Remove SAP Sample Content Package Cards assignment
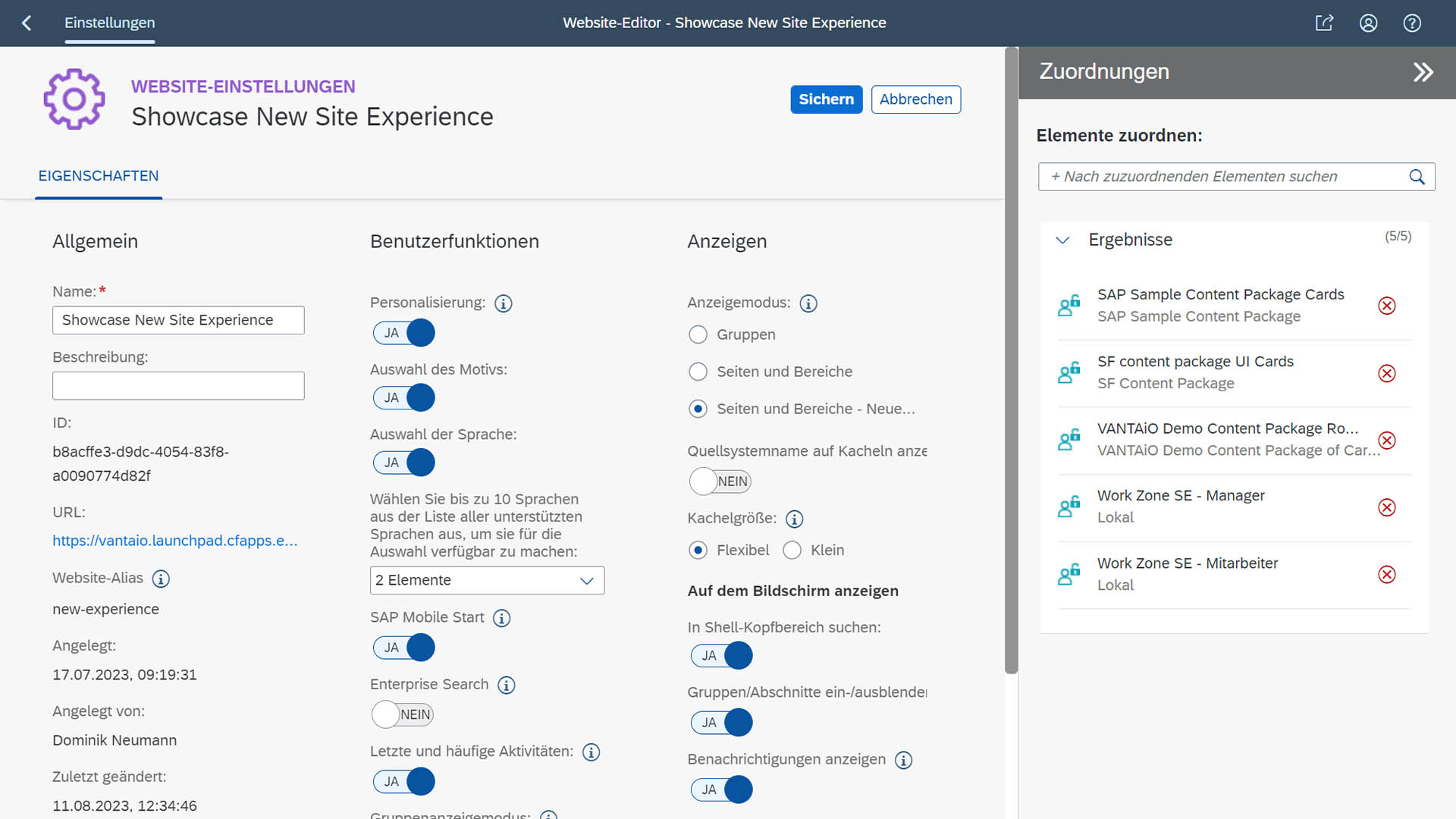This screenshot has width=1456, height=819. [1387, 306]
